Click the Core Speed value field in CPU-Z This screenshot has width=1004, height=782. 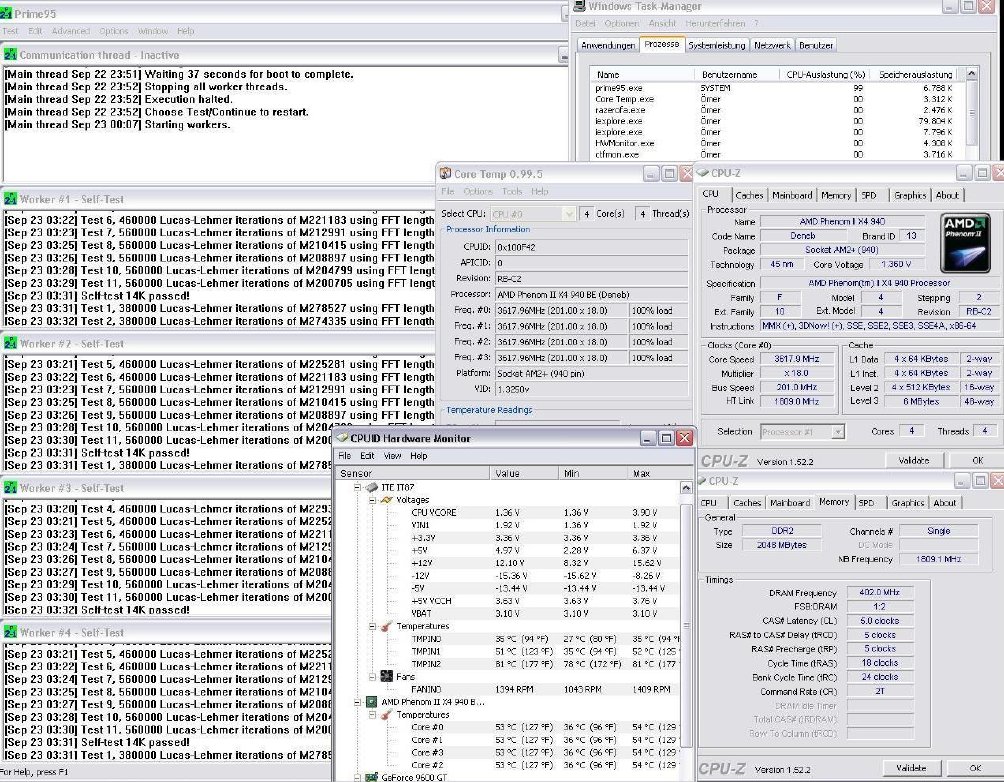(796, 359)
